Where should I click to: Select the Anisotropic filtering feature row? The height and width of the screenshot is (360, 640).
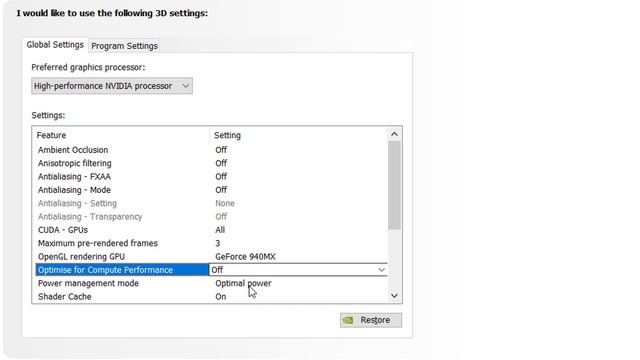point(211,163)
